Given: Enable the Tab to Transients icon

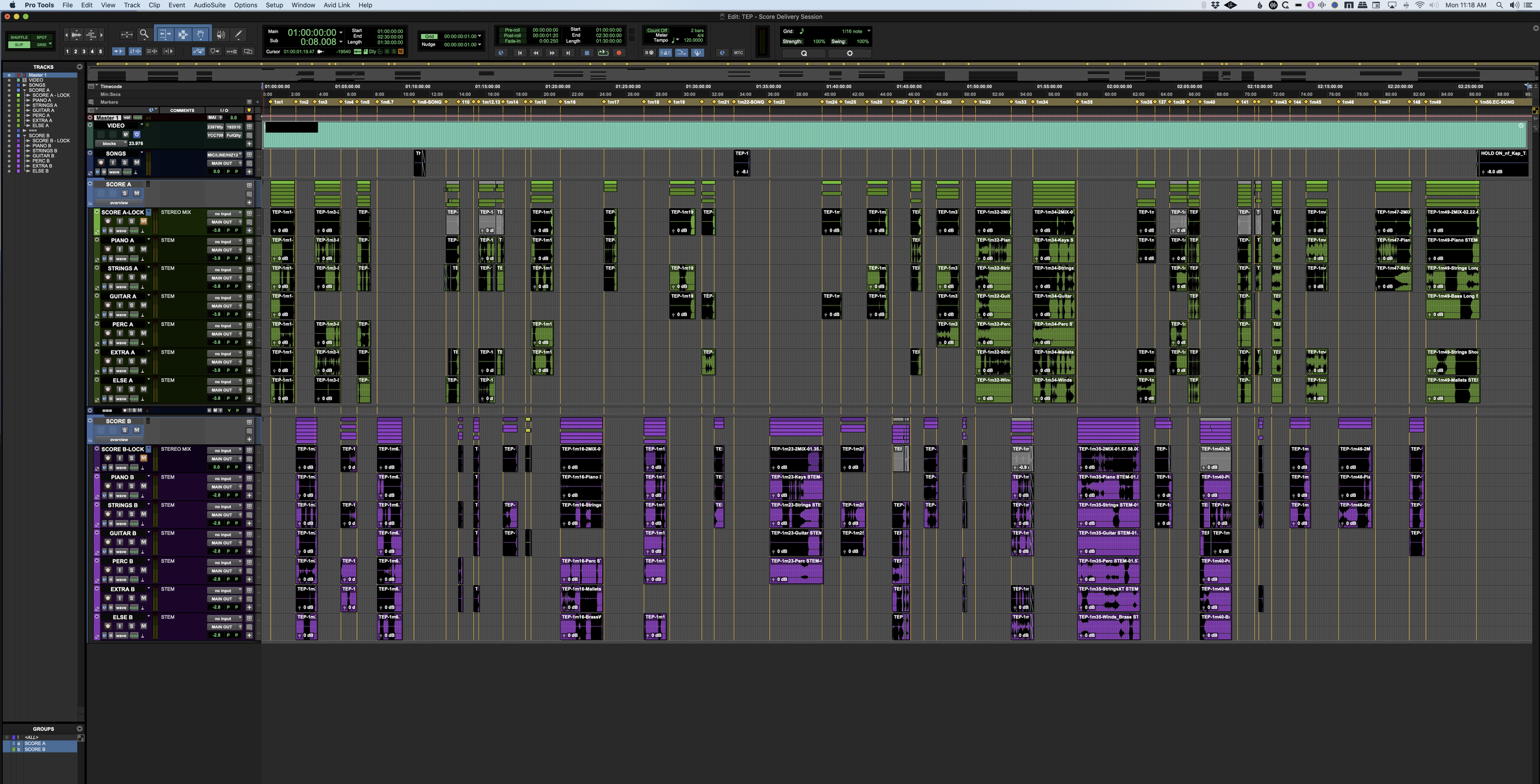Looking at the screenshot, I should (x=118, y=52).
